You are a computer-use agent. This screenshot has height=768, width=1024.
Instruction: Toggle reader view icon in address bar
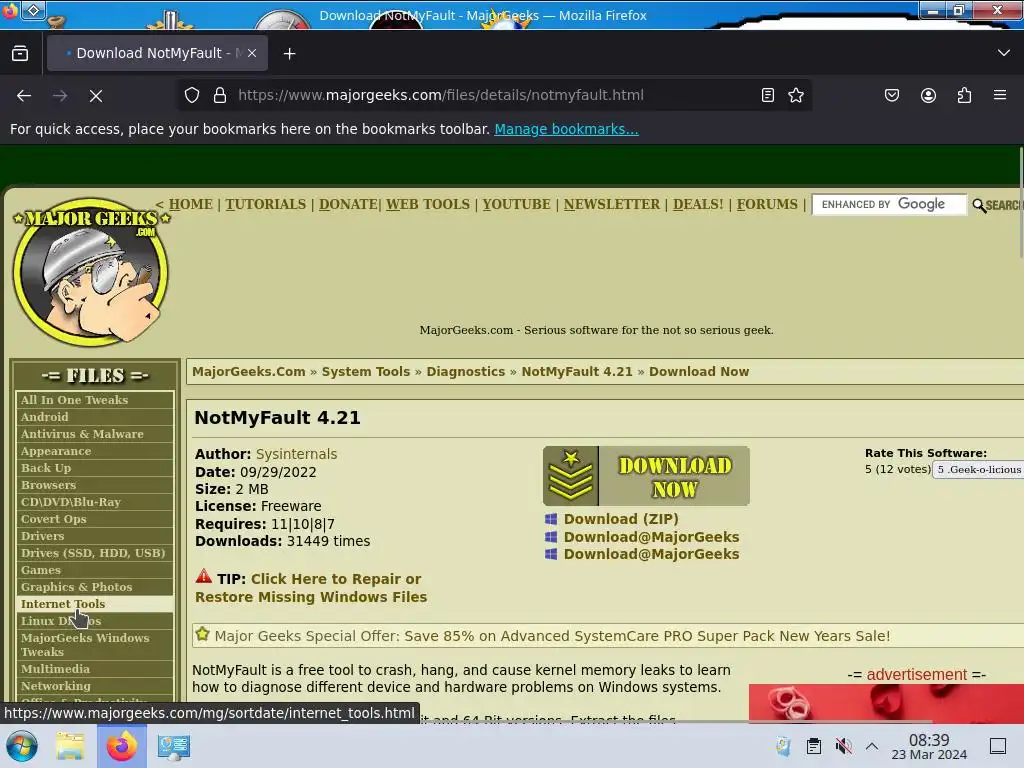(x=768, y=95)
